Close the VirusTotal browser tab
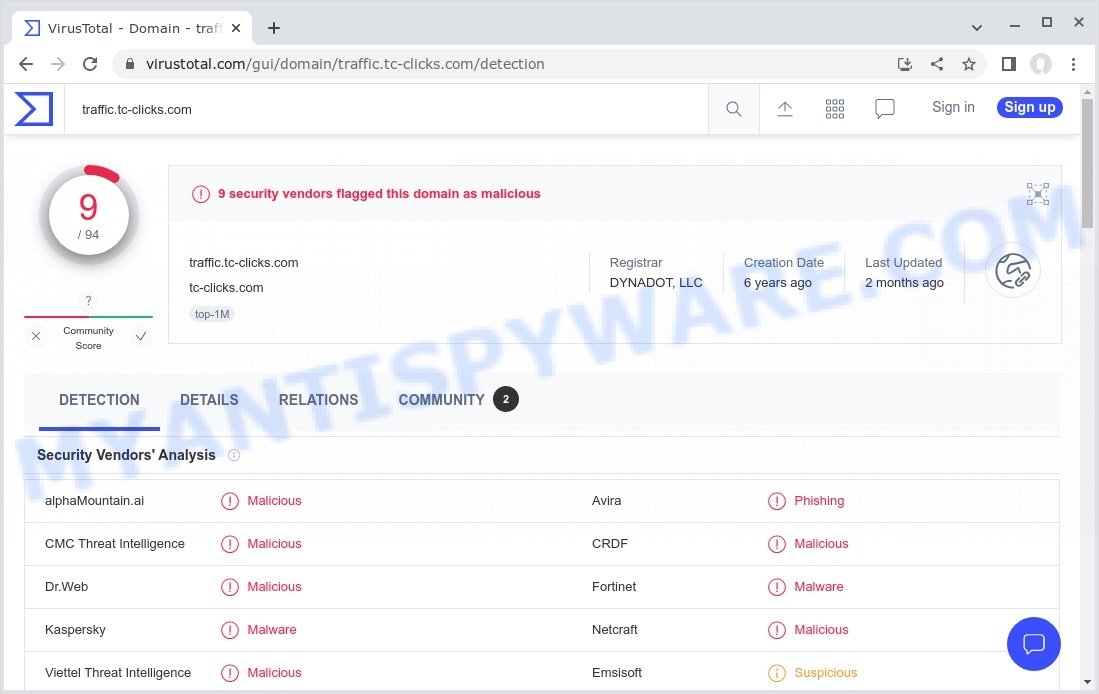This screenshot has width=1099, height=694. pos(236,28)
